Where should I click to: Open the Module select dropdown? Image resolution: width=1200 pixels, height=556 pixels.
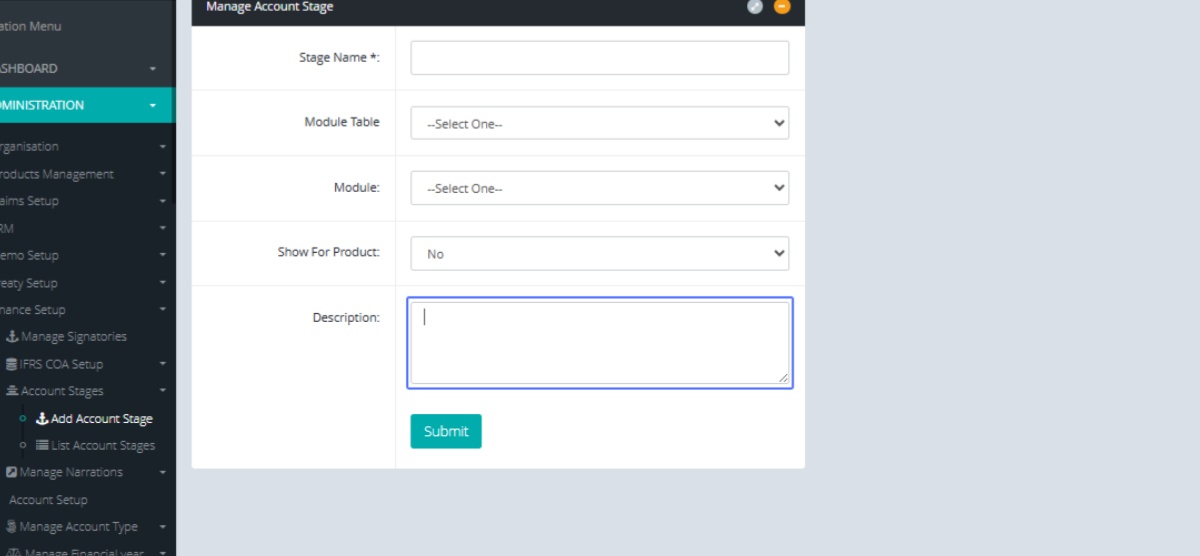(599, 188)
